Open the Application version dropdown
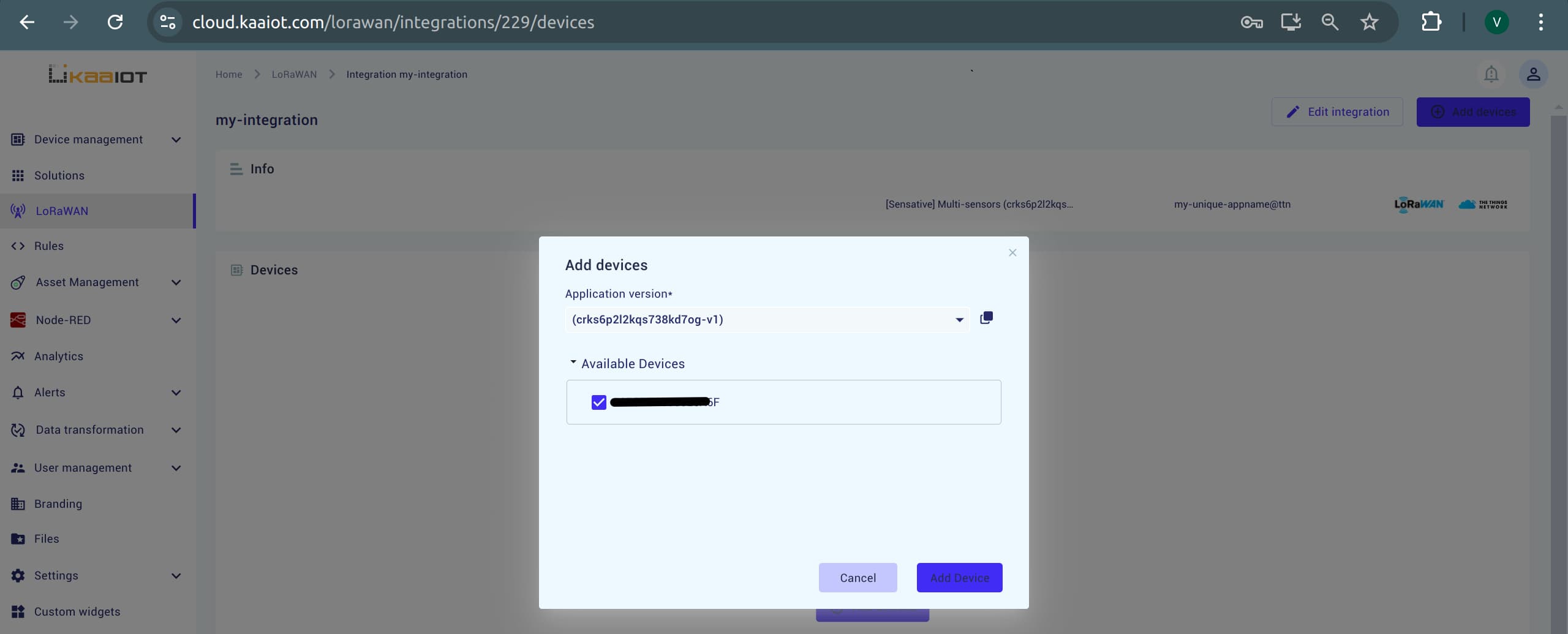 [959, 319]
